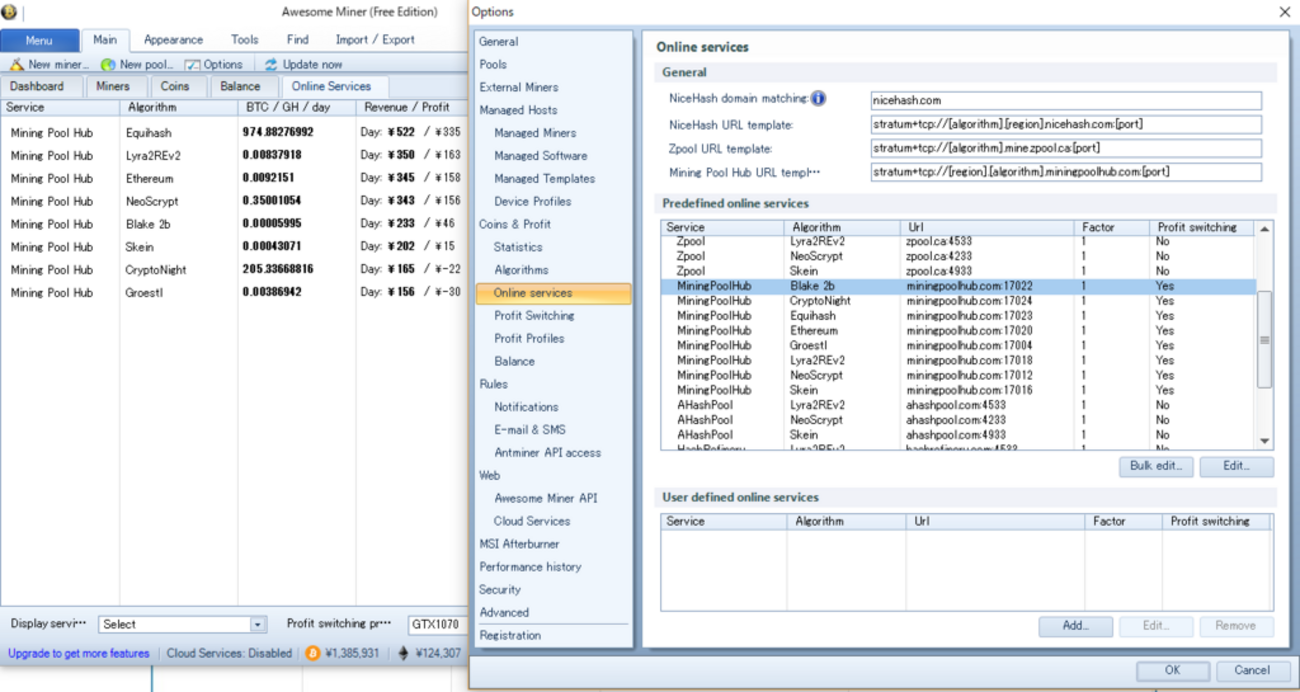Follow the Upgrade to get more features link
The image size is (1300, 692).
point(79,653)
